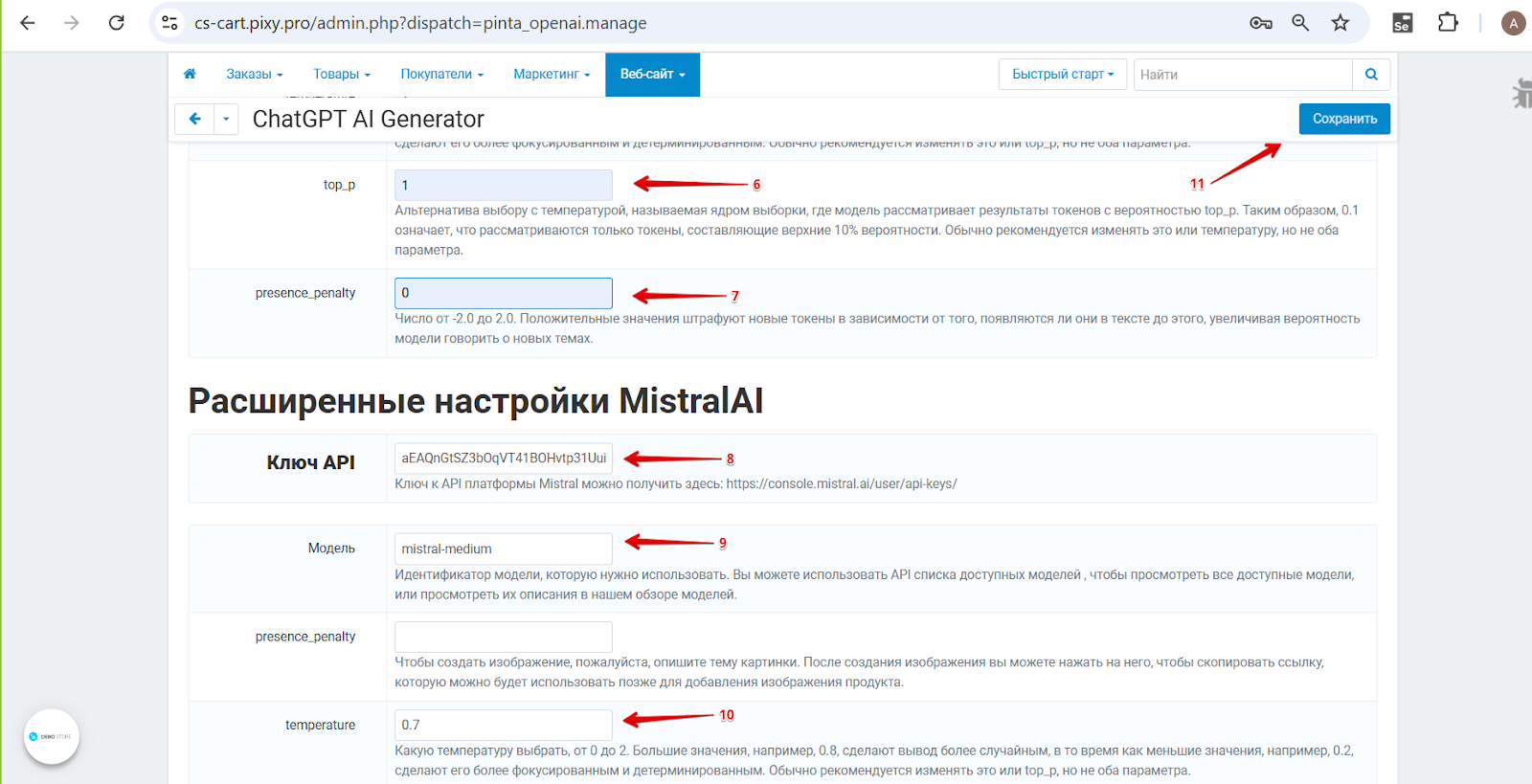Viewport: 1532px width, 784px height.
Task: Click the Расширенные настройки MistralAI heading
Action: pos(476,401)
